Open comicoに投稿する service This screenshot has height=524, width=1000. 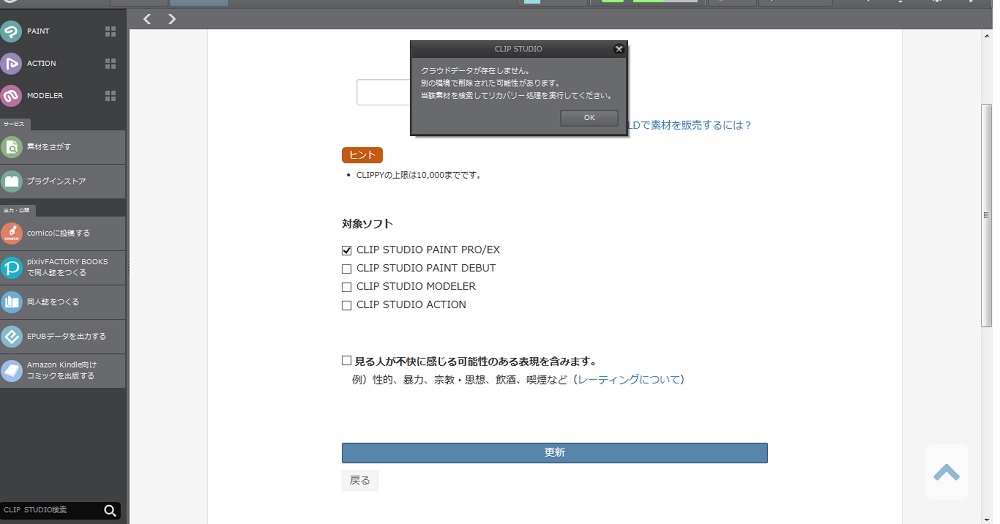click(x=62, y=233)
